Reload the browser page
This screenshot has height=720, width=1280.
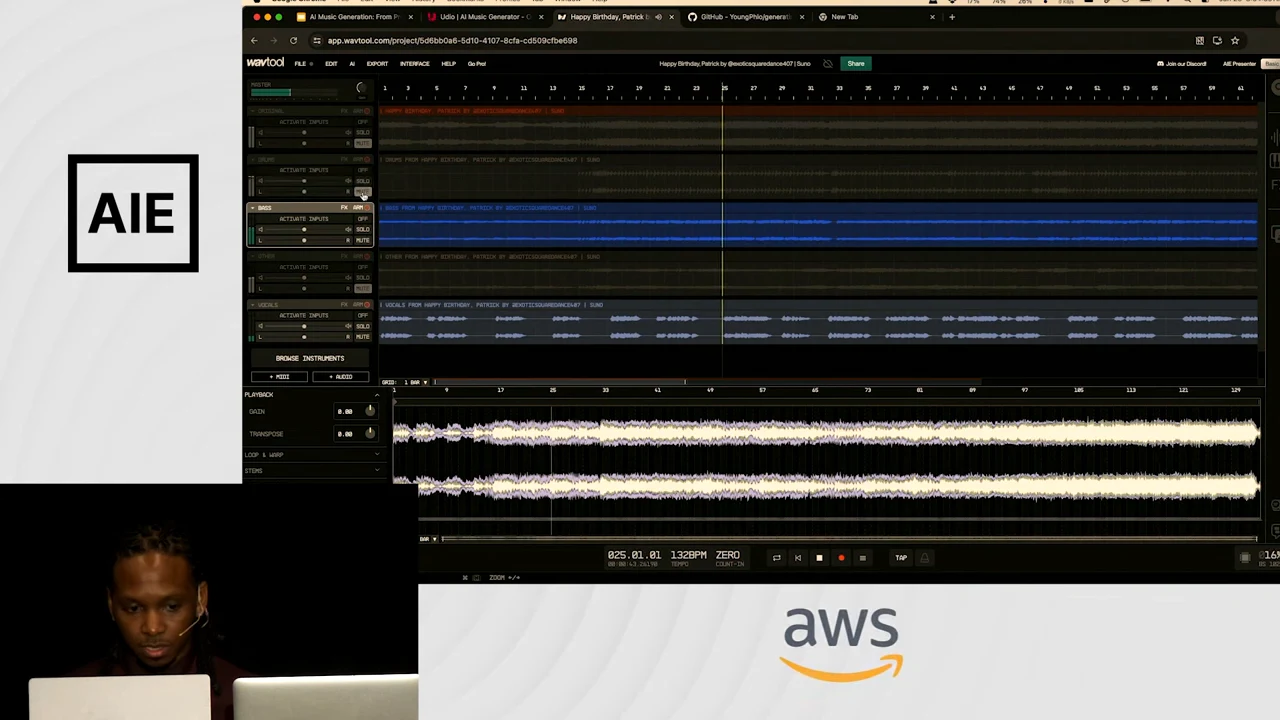click(293, 41)
